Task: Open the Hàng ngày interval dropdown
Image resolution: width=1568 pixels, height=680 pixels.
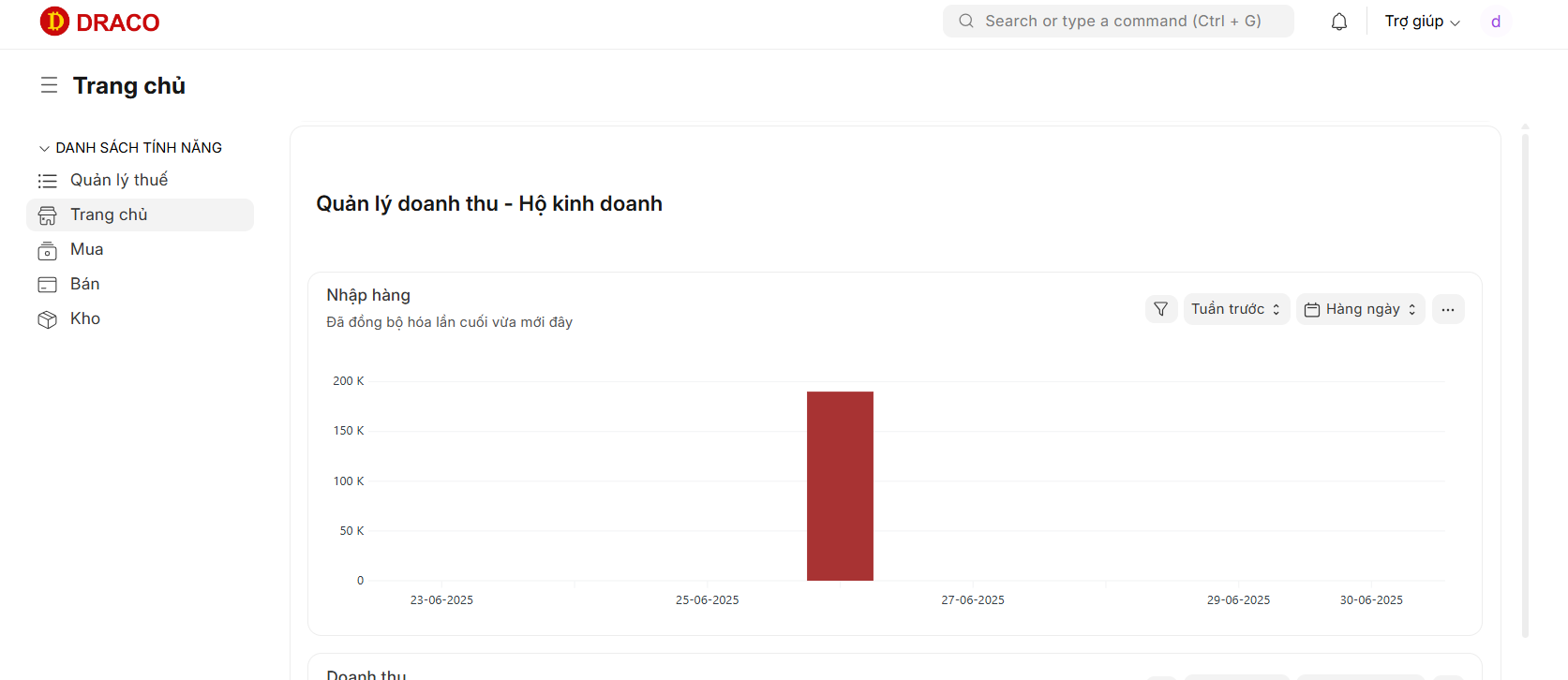Action: pyautogui.click(x=1361, y=309)
